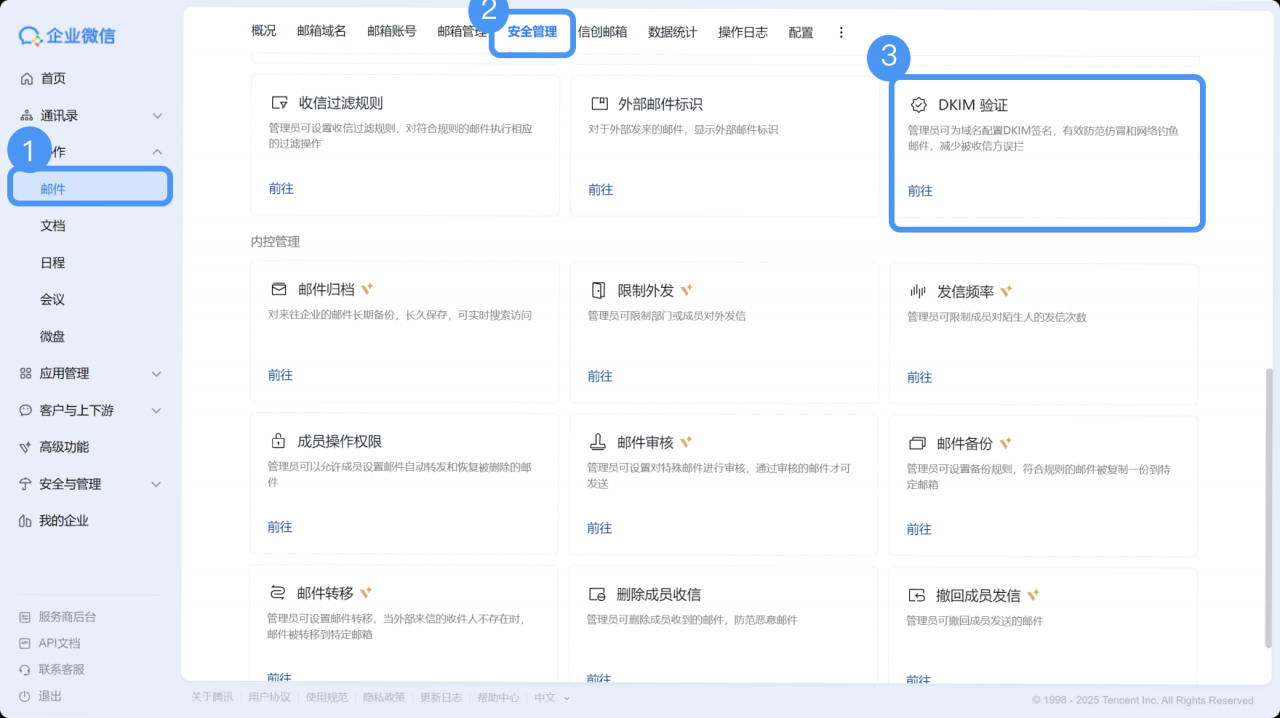
Task: Click the 应用管理 grid icon
Action: click(x=26, y=373)
